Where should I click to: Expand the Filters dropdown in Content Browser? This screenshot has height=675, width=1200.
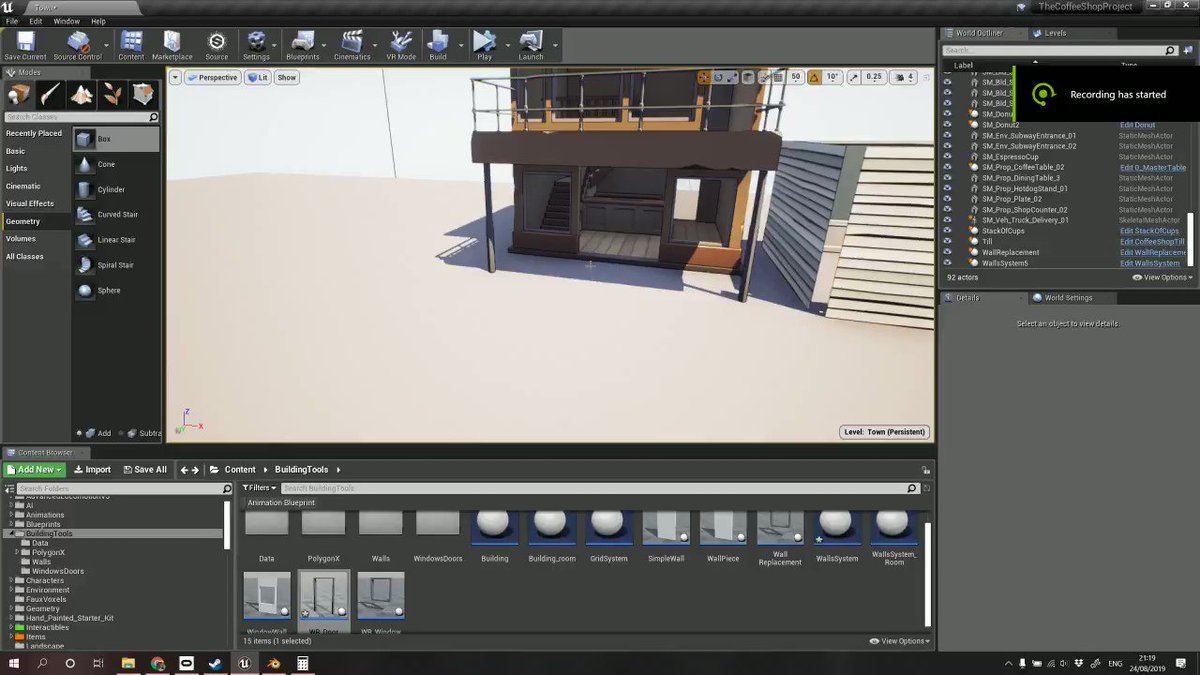click(x=260, y=488)
